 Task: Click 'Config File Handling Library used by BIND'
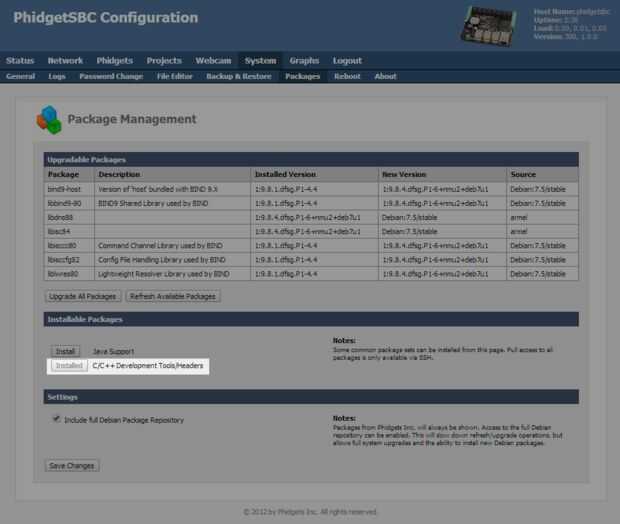click(162, 260)
